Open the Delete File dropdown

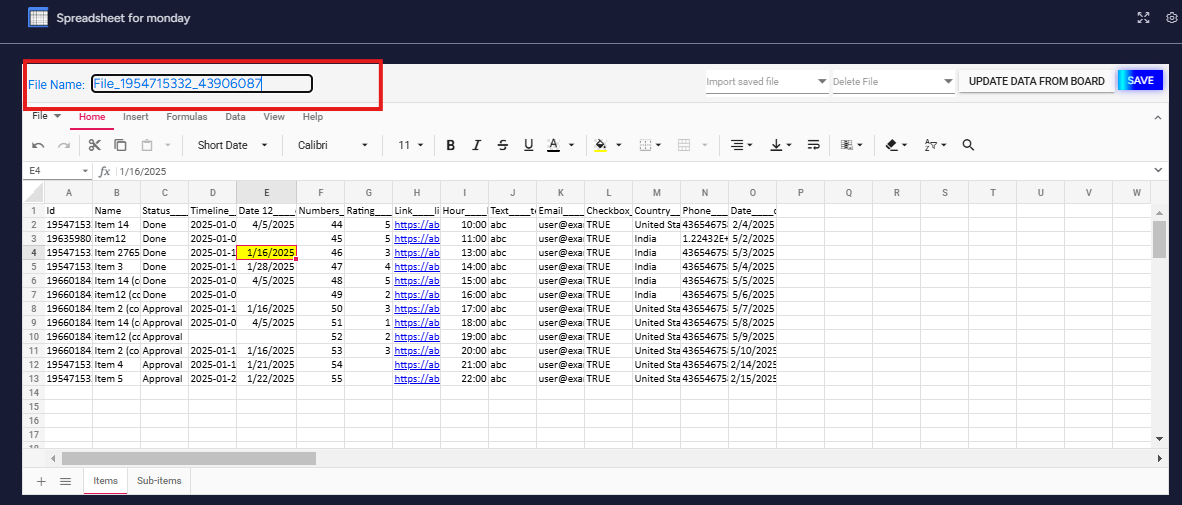(x=893, y=81)
